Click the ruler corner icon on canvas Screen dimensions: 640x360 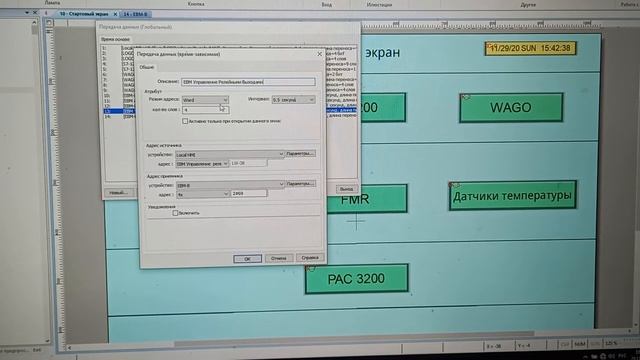pos(49,22)
